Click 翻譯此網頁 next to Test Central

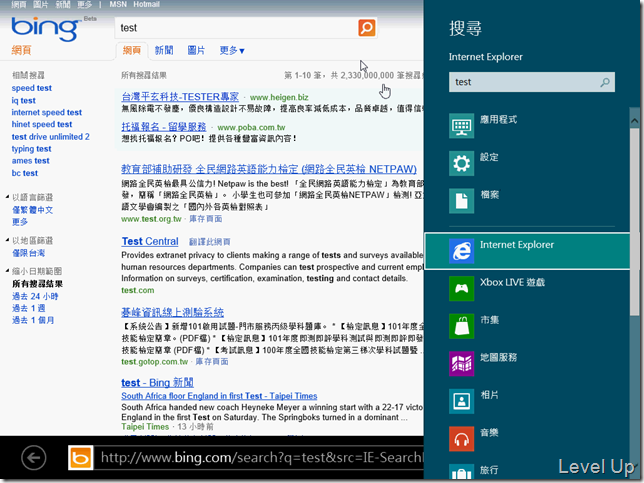(x=209, y=242)
